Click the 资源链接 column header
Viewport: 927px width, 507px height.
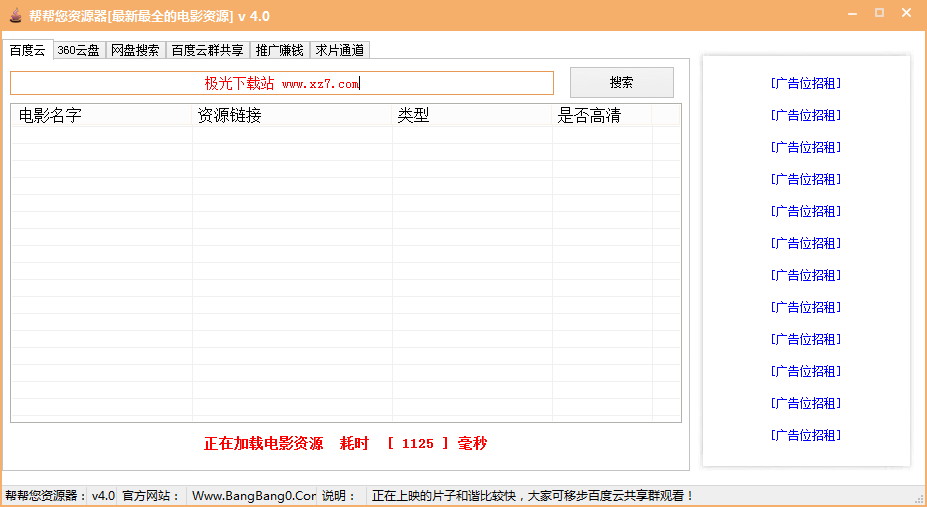point(292,116)
